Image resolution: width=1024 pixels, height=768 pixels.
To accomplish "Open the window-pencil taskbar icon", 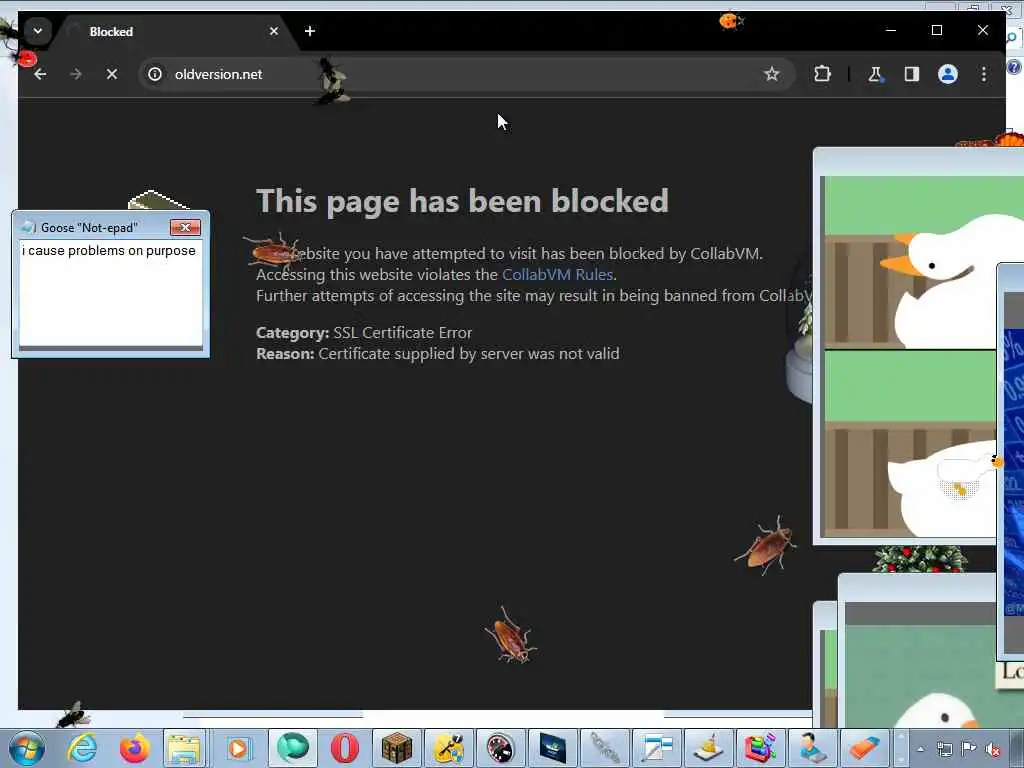I will coord(656,748).
